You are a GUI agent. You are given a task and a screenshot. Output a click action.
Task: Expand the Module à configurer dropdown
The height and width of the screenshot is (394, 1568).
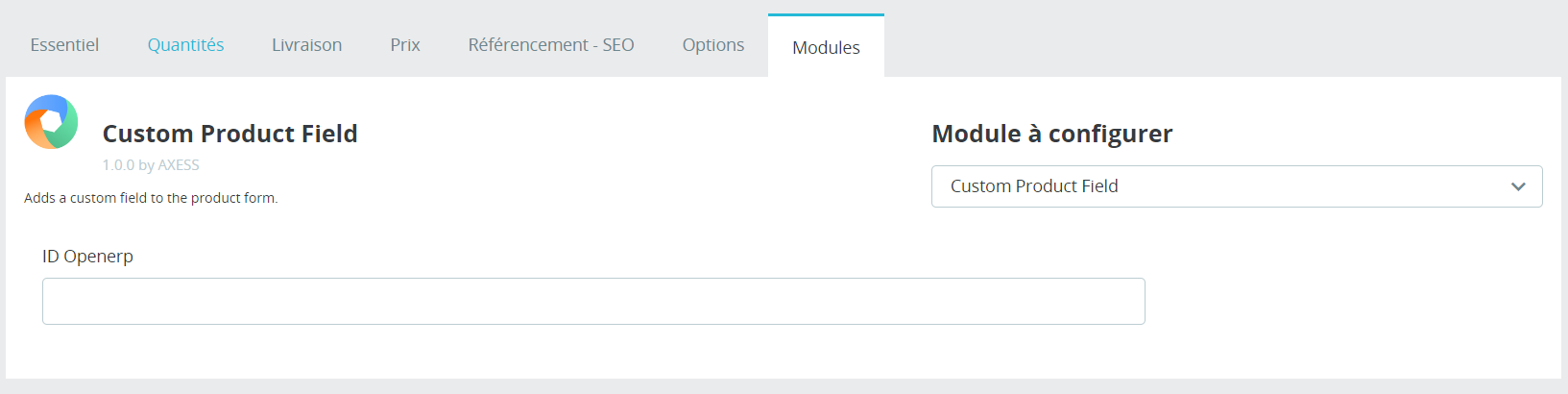[x=1236, y=186]
